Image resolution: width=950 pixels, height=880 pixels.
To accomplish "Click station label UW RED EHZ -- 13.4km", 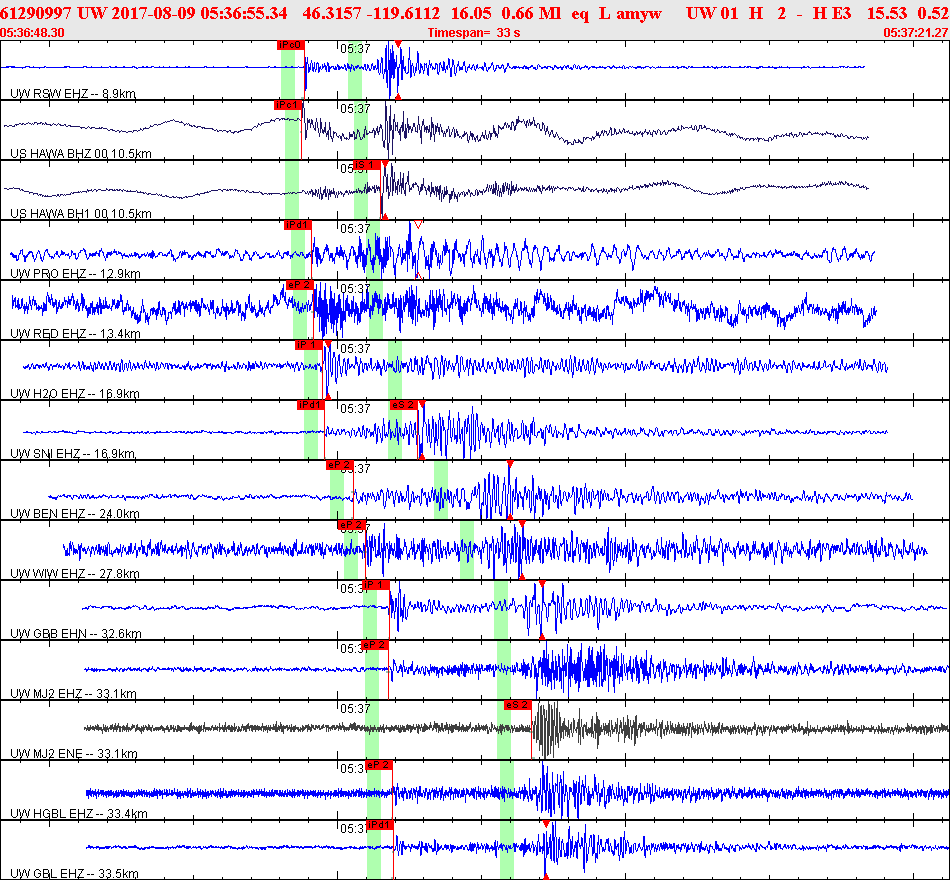I will (x=75, y=334).
